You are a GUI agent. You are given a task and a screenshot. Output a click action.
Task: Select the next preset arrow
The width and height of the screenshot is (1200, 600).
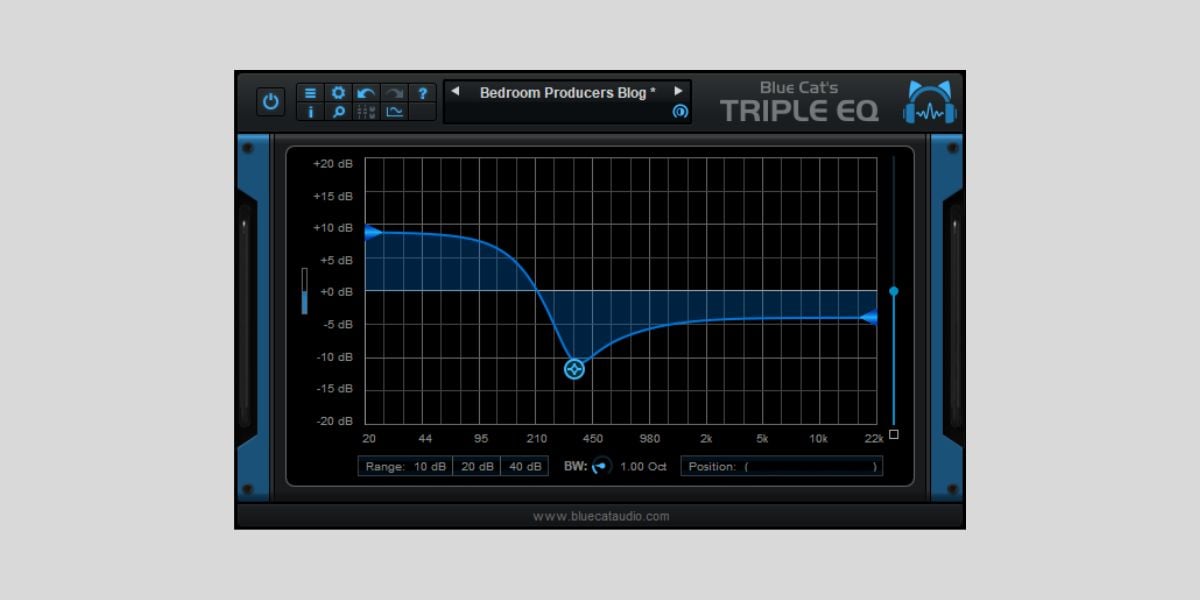click(x=678, y=91)
